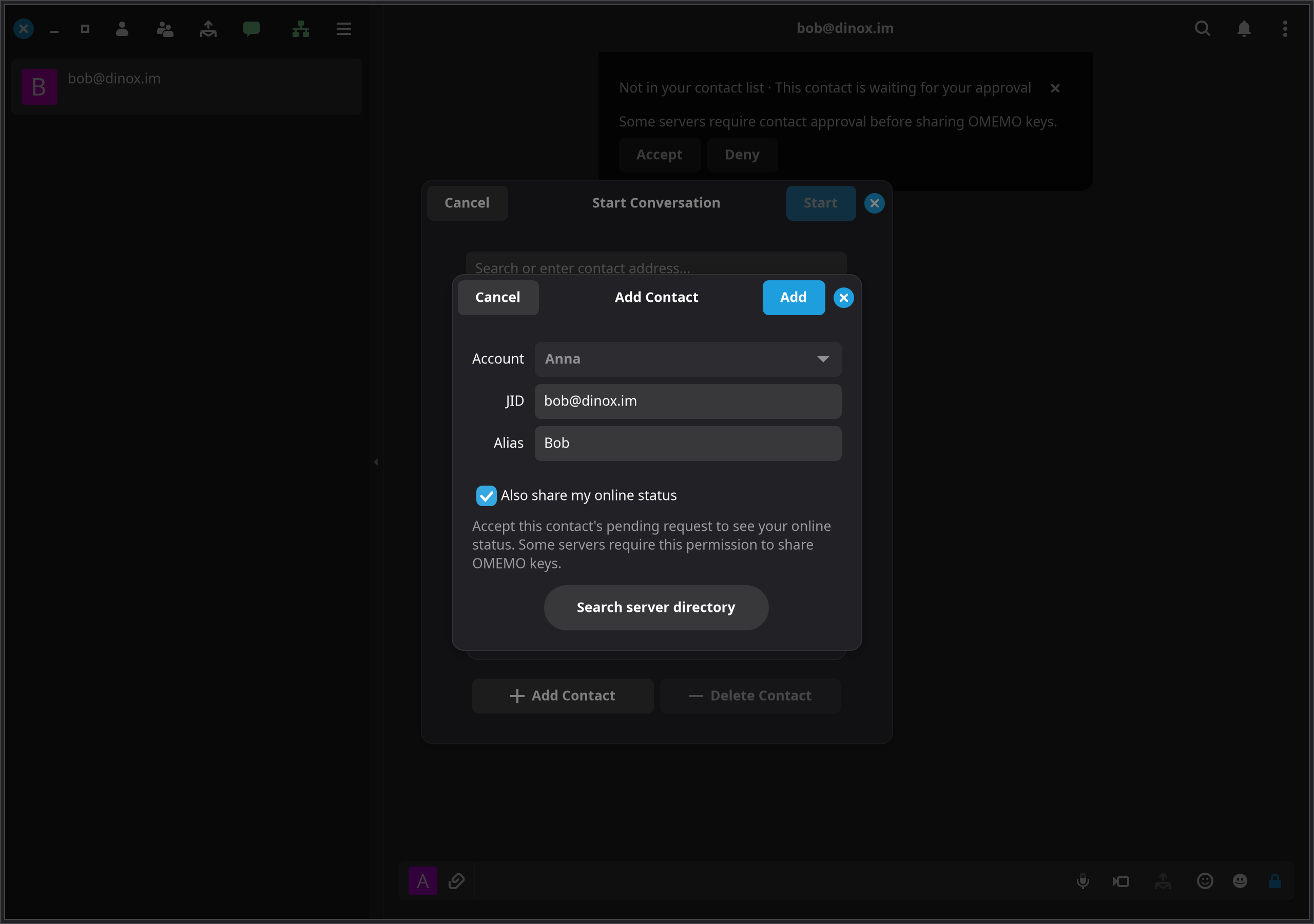Click the purple A account avatar

(x=422, y=880)
